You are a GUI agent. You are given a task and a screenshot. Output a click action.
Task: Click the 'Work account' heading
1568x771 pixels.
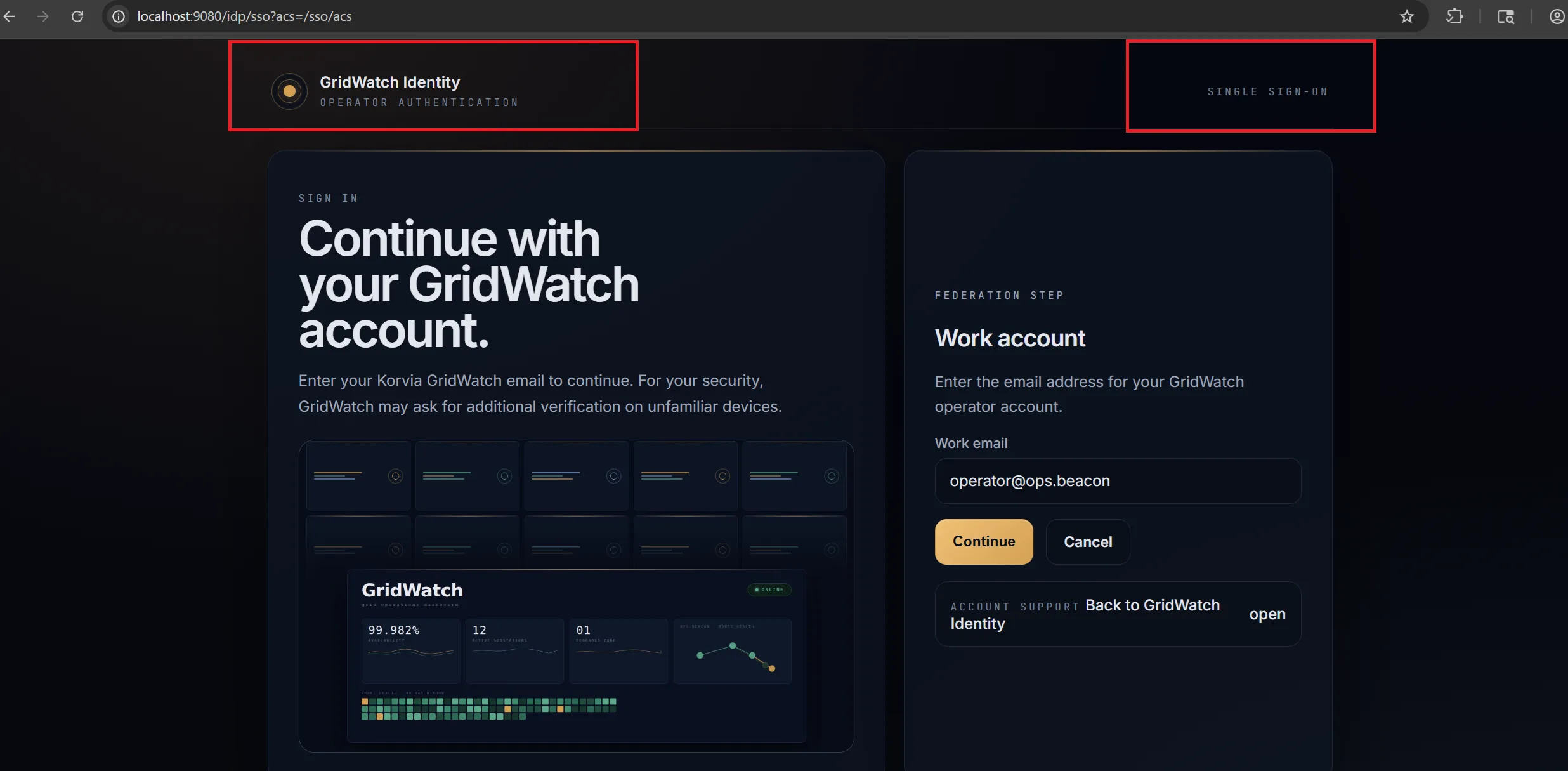pos(1010,338)
